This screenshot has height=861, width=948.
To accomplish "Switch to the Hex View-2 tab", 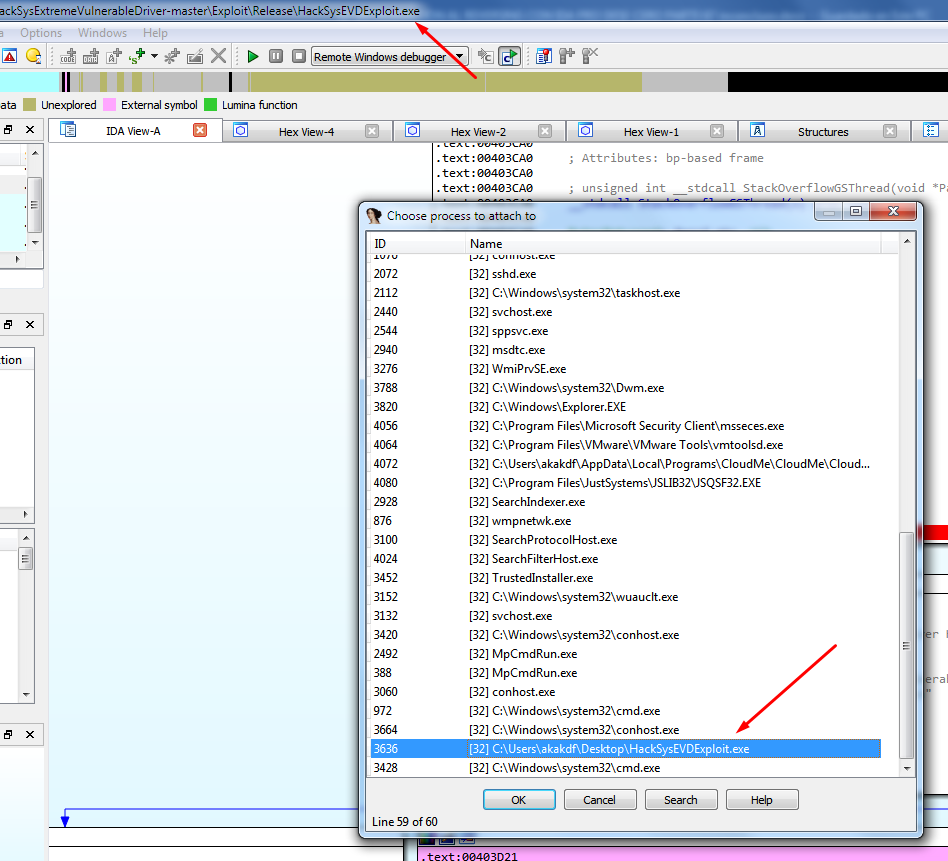I will [x=477, y=131].
